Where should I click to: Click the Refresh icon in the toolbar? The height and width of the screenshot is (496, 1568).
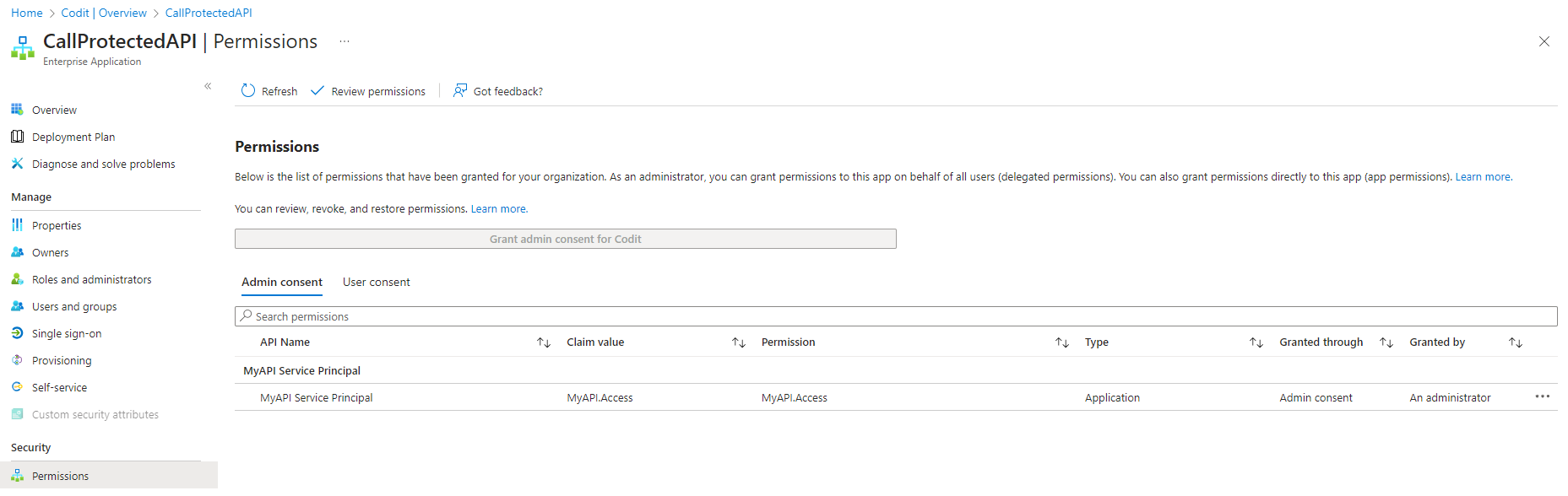tap(248, 91)
